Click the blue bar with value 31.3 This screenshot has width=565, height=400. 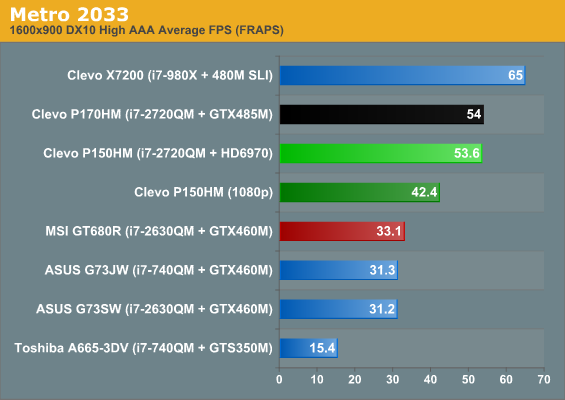(x=339, y=270)
